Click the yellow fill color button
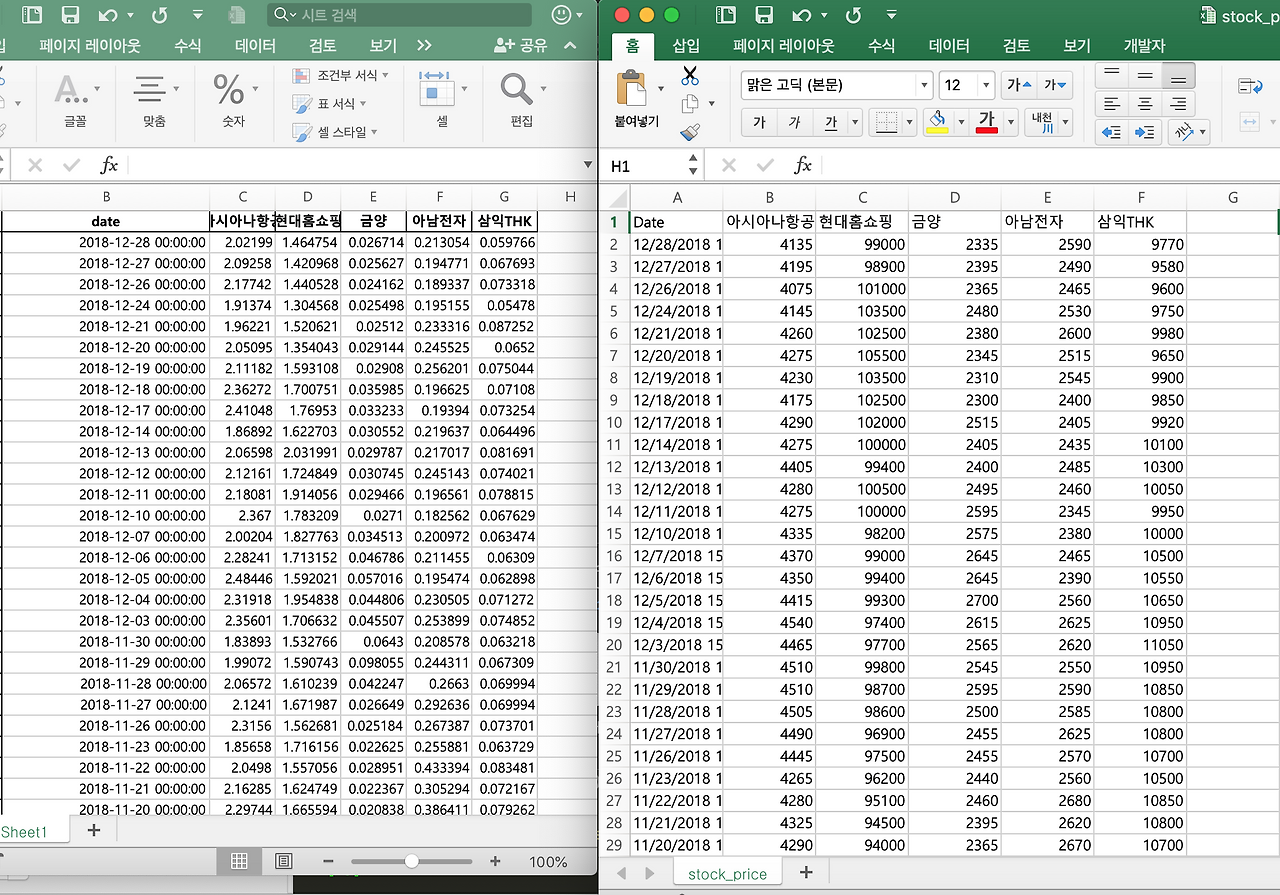1280x895 pixels. click(x=937, y=122)
